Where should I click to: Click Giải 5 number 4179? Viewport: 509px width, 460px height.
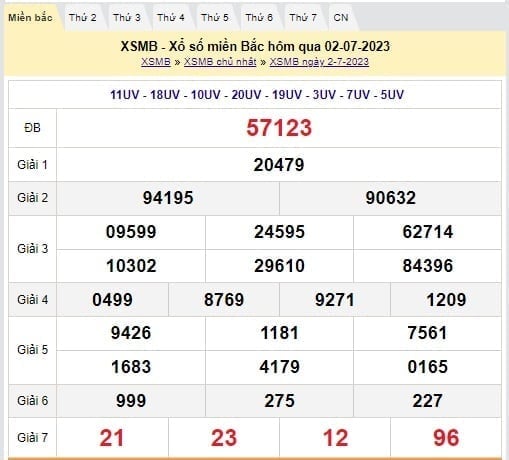pos(279,367)
